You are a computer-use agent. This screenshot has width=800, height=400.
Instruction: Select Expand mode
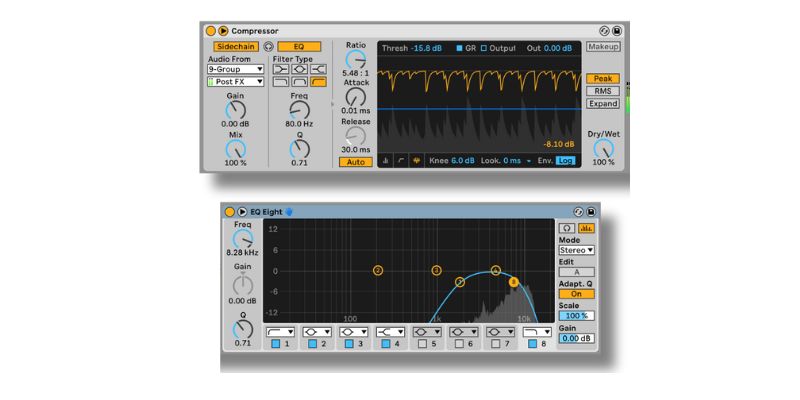tap(603, 104)
